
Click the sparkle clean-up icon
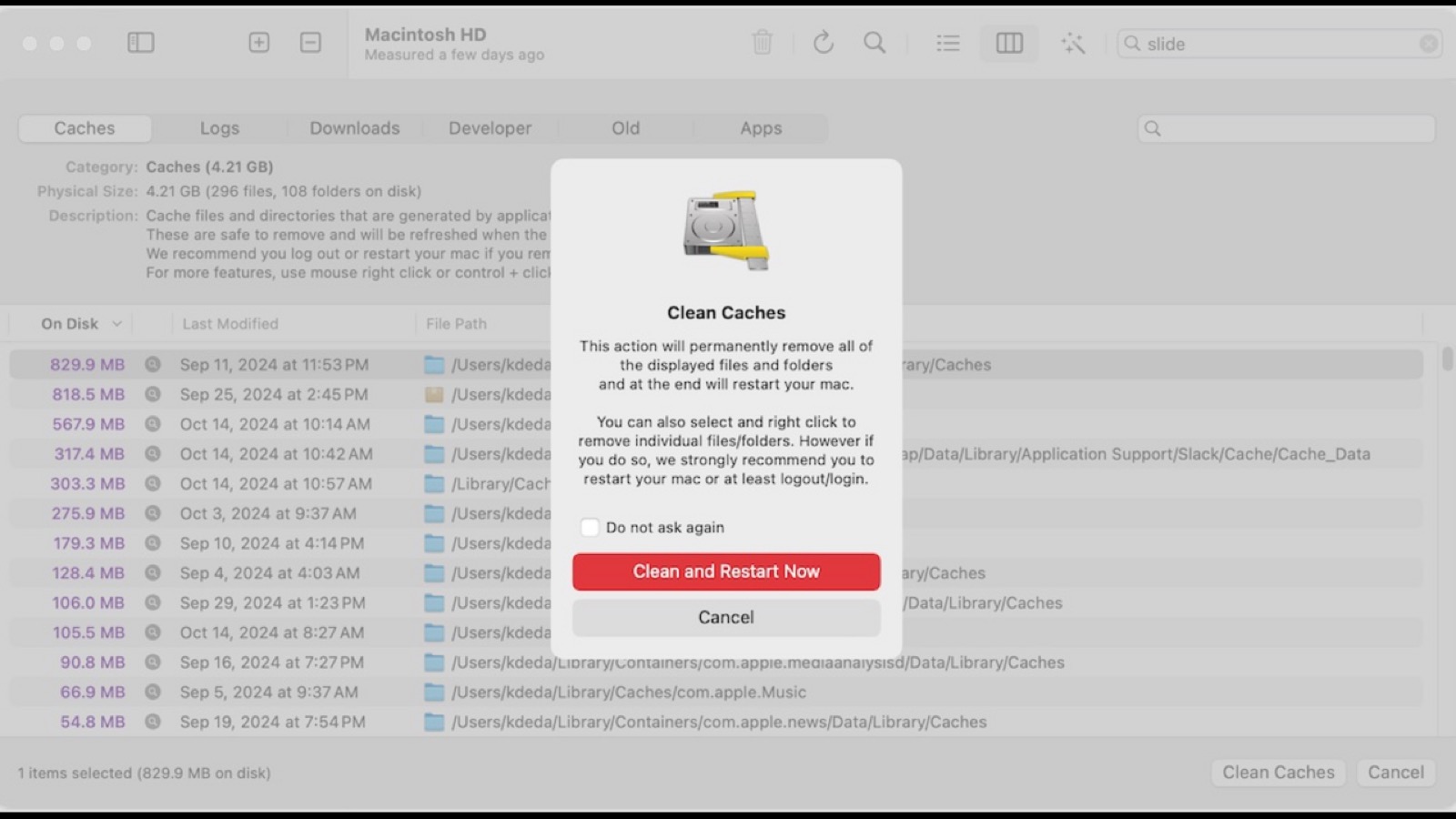[1073, 43]
